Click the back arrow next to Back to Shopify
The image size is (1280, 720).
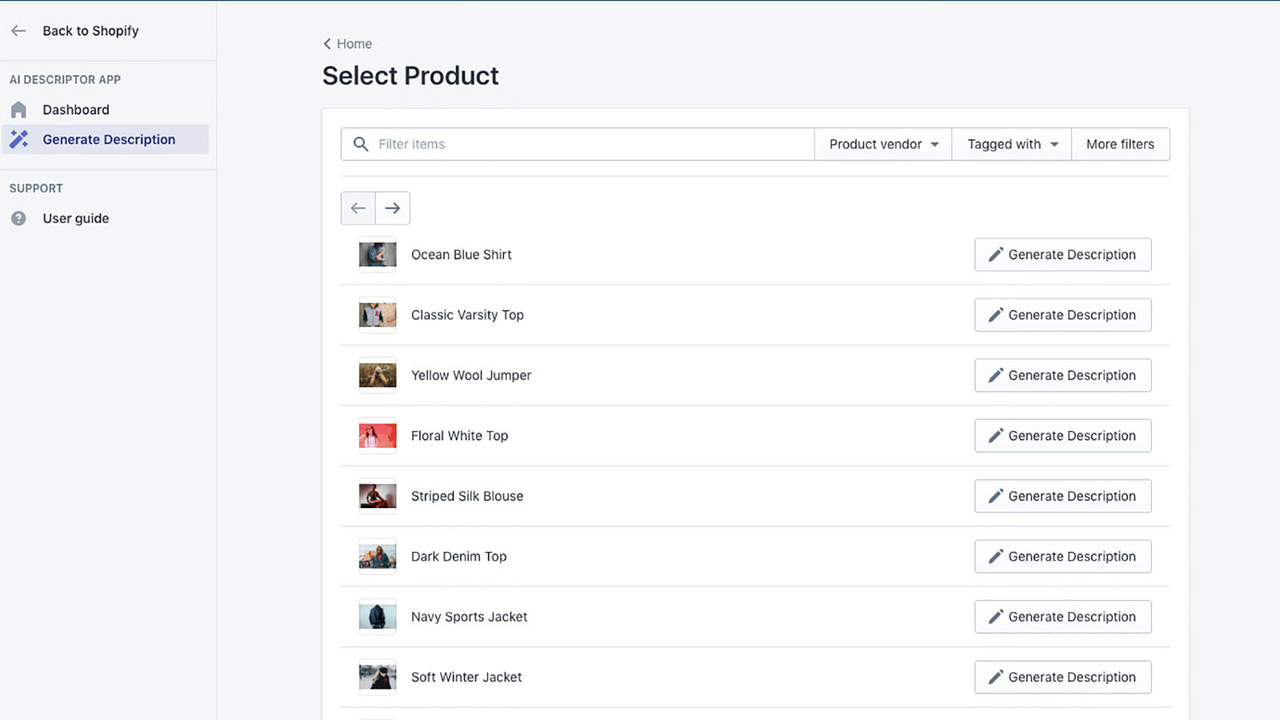coord(18,30)
